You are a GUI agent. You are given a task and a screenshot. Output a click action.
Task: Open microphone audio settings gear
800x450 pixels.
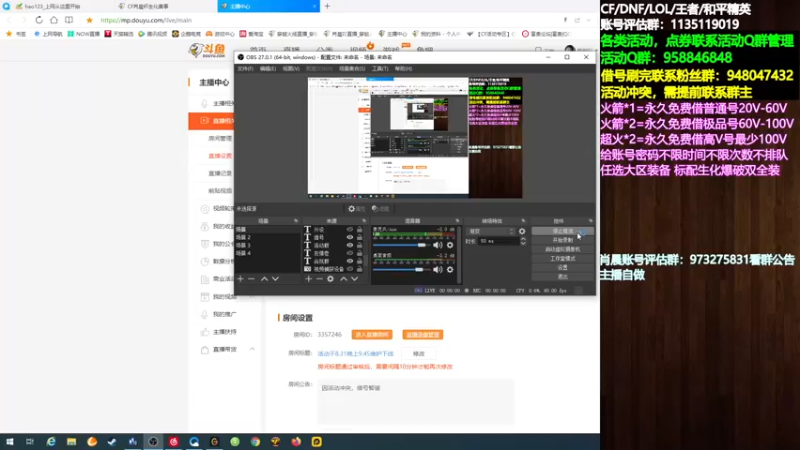(450, 245)
